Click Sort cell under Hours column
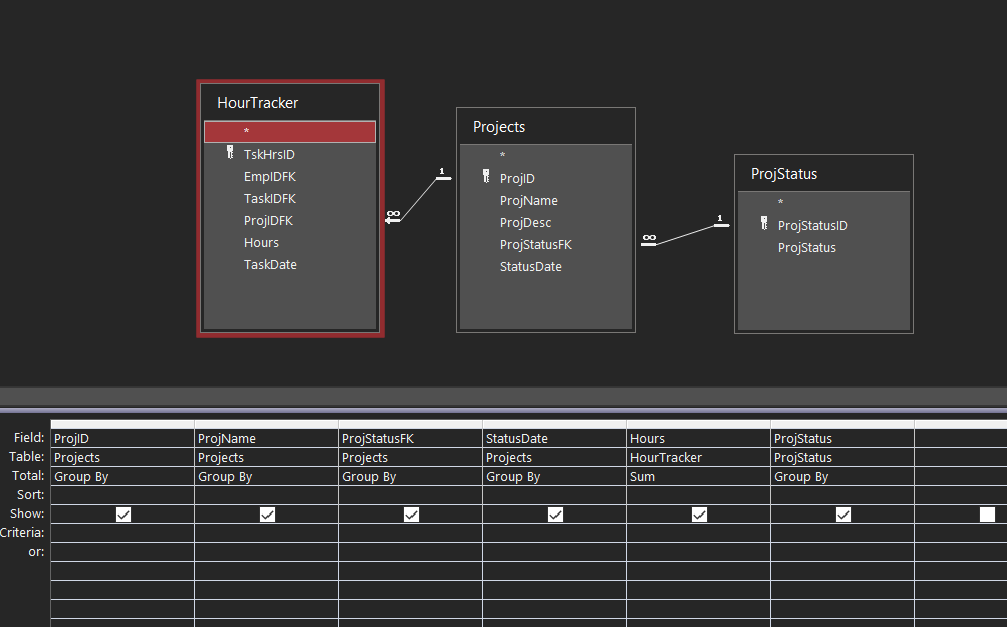The width and height of the screenshot is (1007, 627). 698,495
